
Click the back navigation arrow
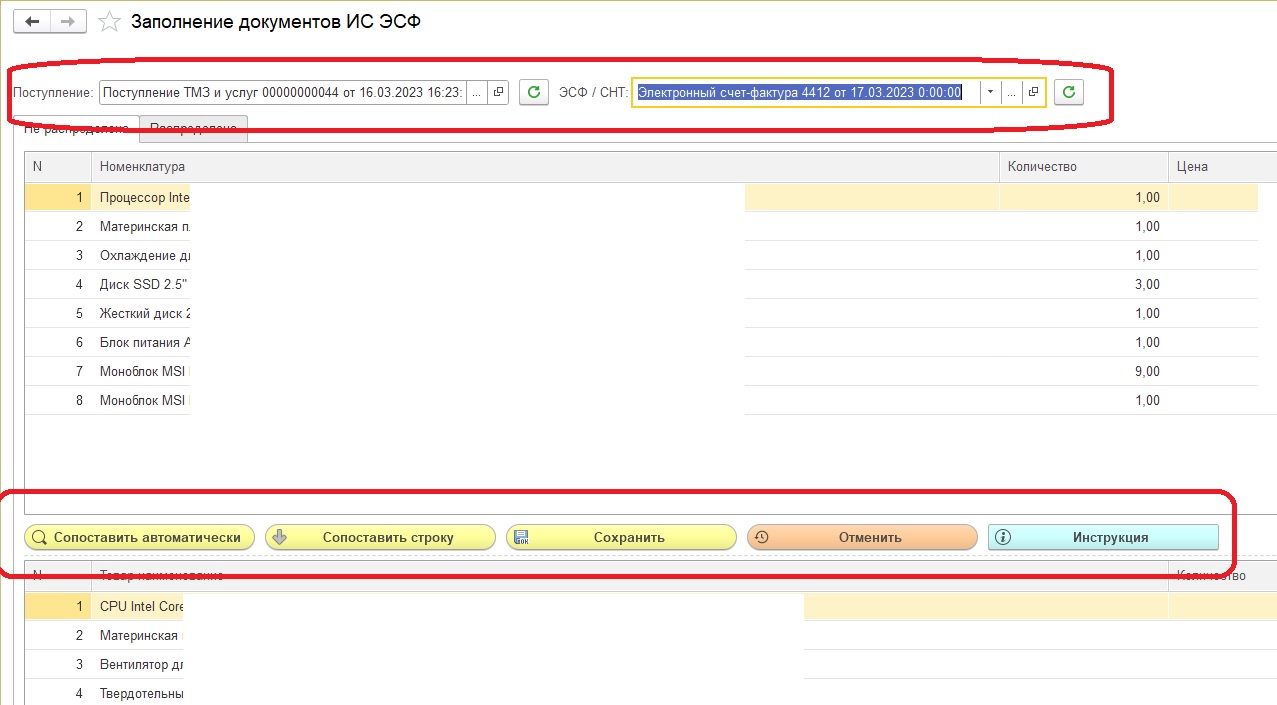31,21
